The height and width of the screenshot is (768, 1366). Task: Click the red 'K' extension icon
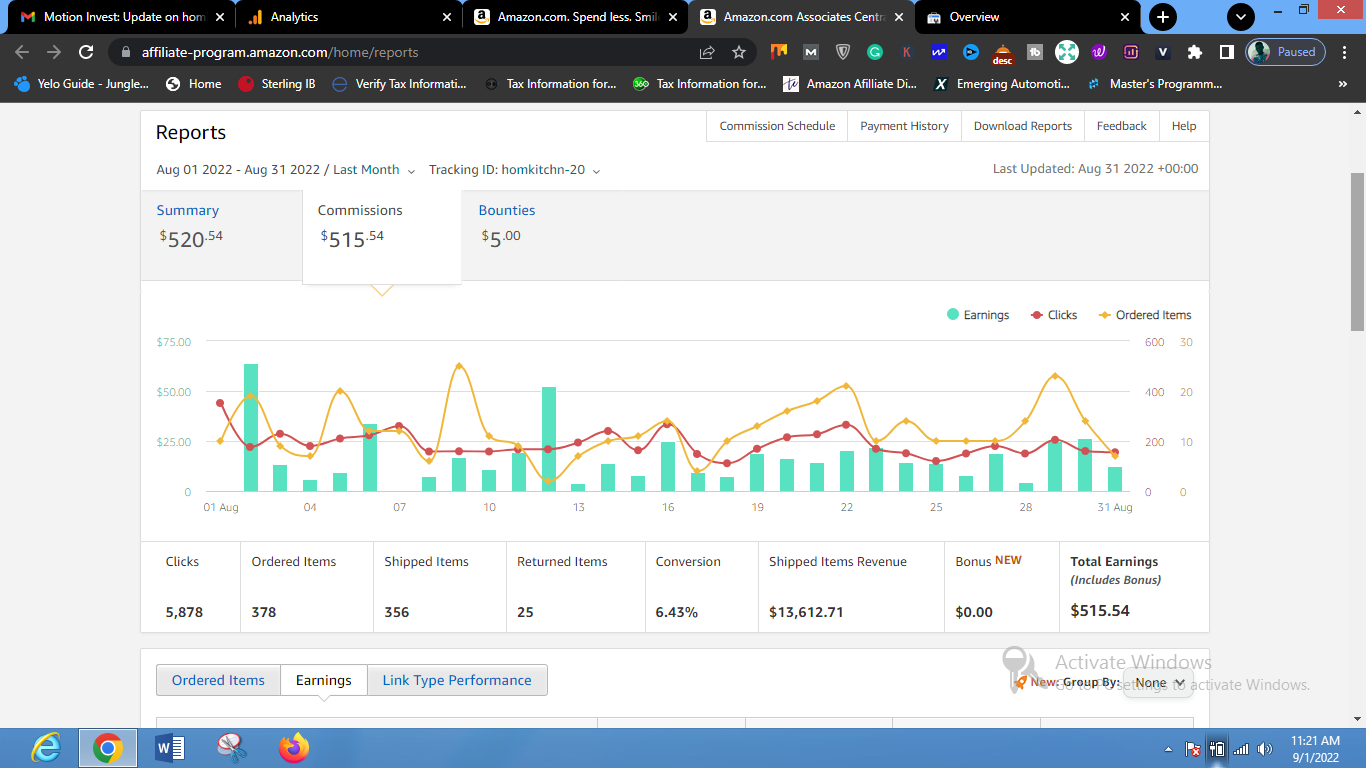(x=907, y=52)
